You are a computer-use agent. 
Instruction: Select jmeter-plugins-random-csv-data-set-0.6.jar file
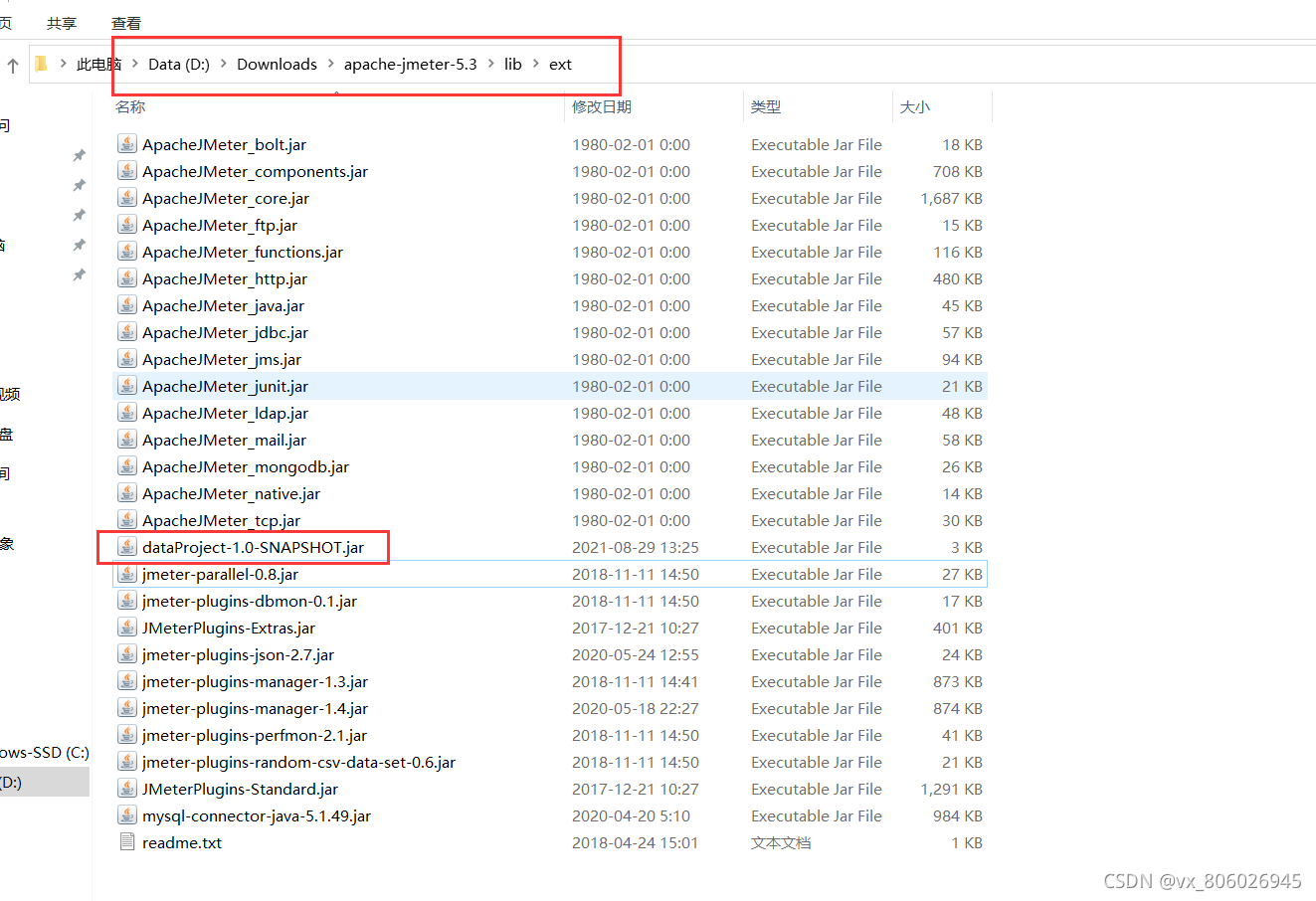pyautogui.click(x=298, y=762)
